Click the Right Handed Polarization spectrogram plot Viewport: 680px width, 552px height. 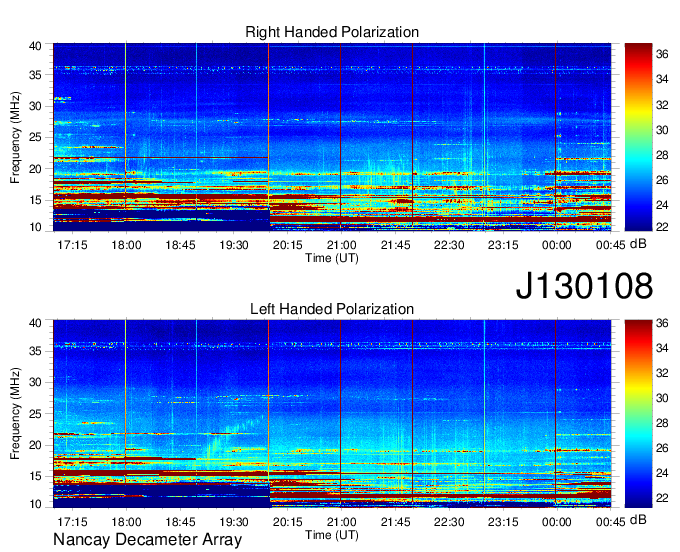pyautogui.click(x=332, y=137)
